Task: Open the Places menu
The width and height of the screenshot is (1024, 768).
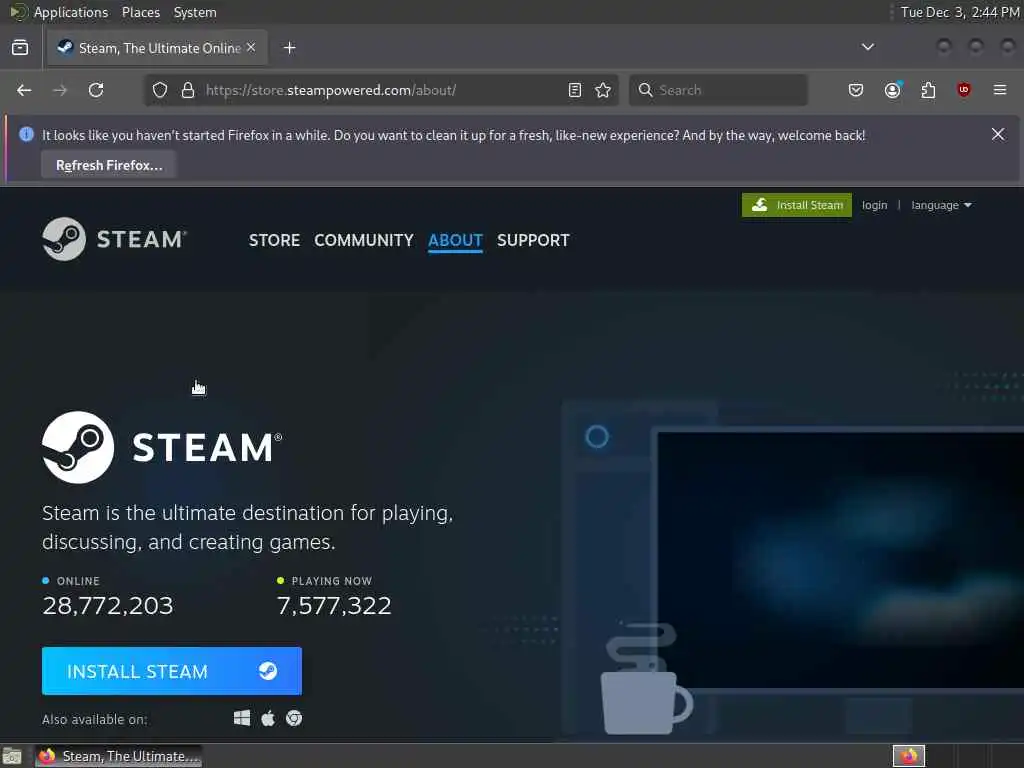Action: [141, 12]
